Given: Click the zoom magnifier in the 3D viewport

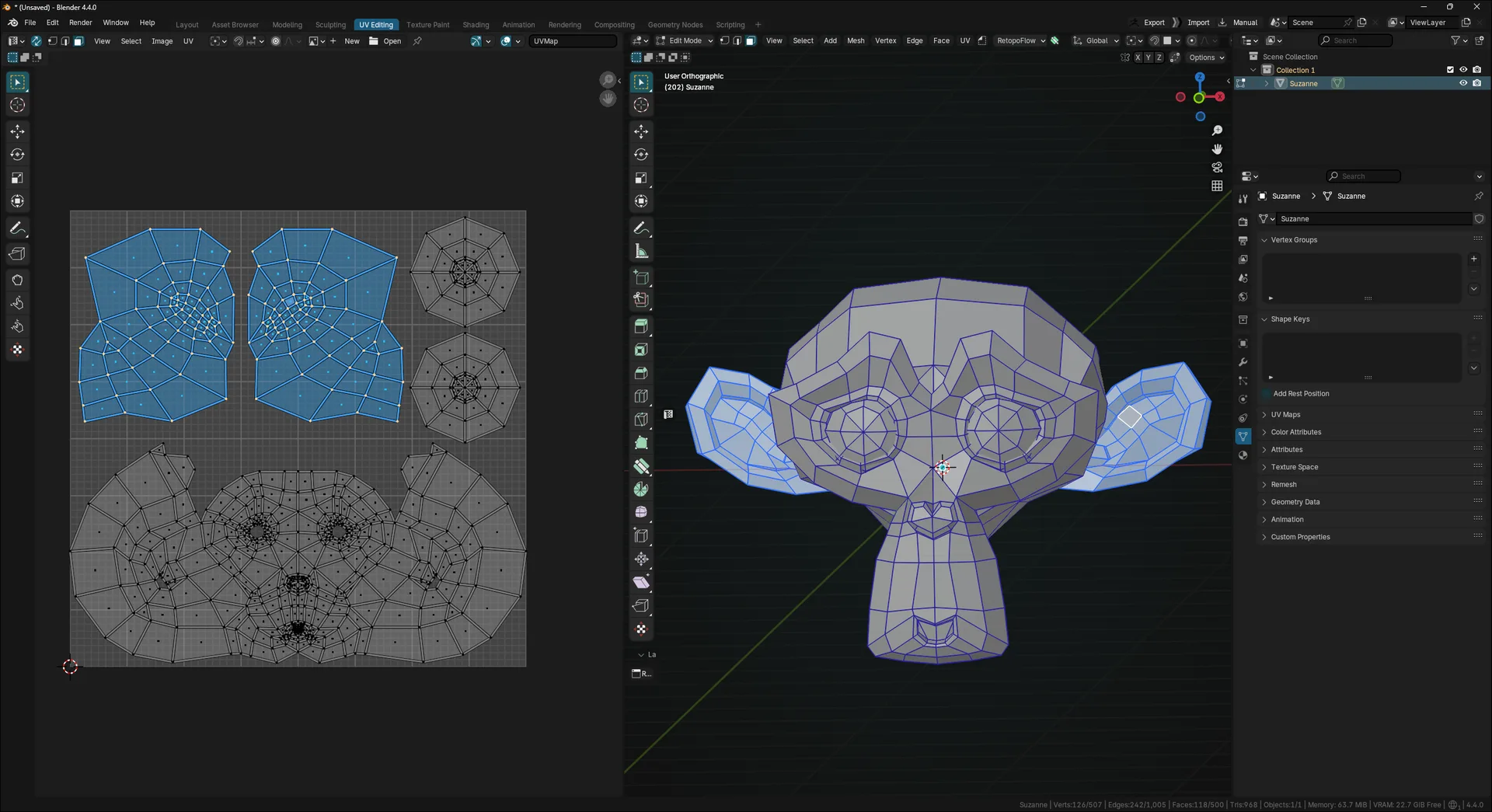Looking at the screenshot, I should (1217, 131).
